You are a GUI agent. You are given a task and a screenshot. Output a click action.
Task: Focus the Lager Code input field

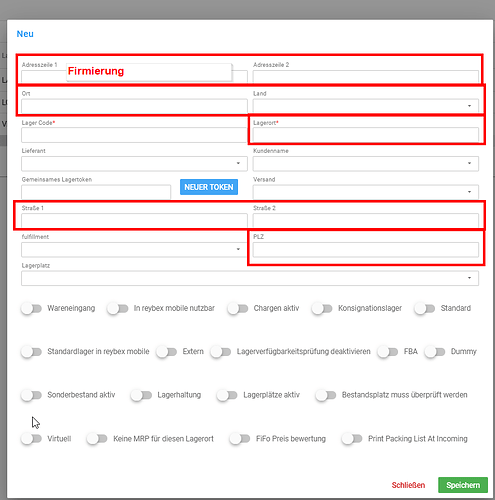pyautogui.click(x=134, y=135)
